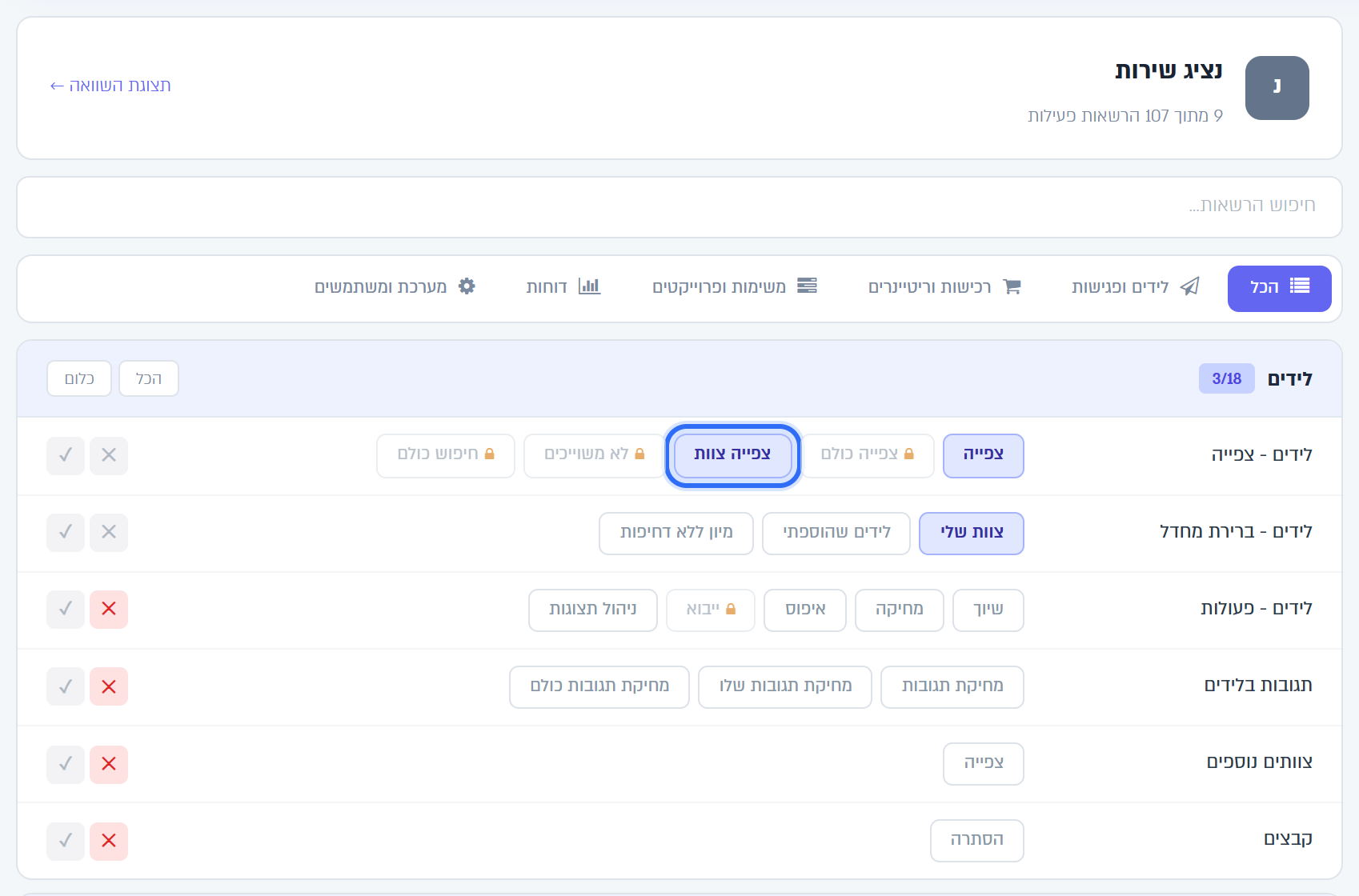This screenshot has height=896, width=1359.
Task: Click the red X icon in the לידים - פעולות row
Action: pos(109,609)
